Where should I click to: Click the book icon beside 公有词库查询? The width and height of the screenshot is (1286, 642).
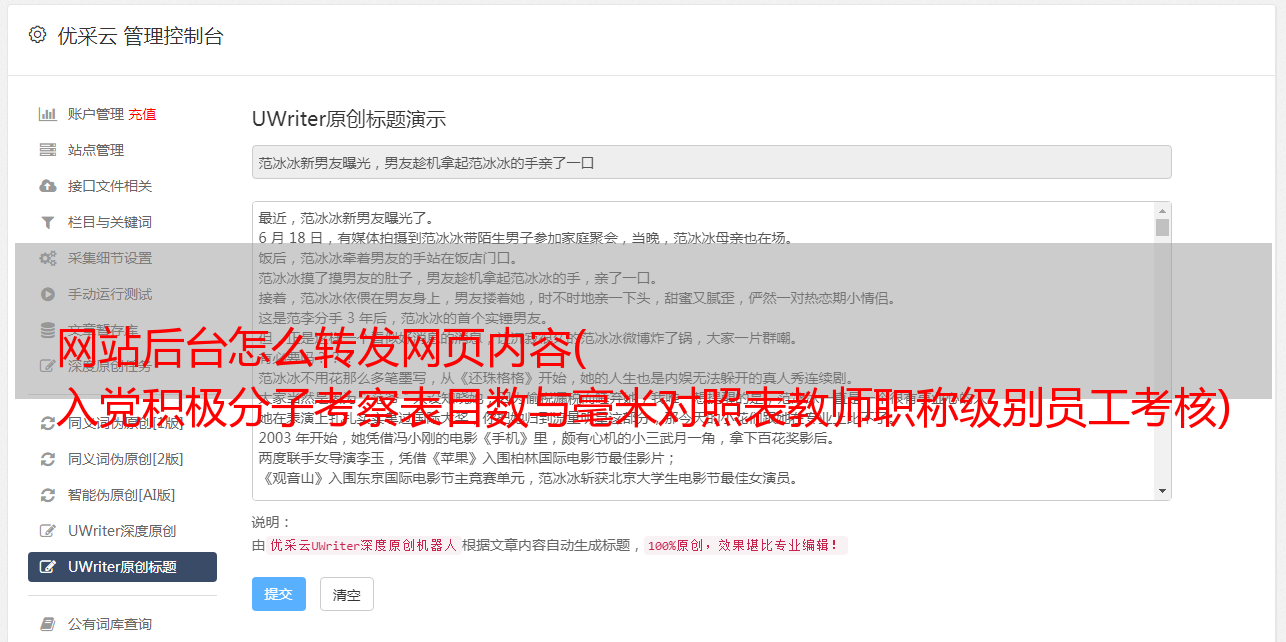(x=47, y=624)
